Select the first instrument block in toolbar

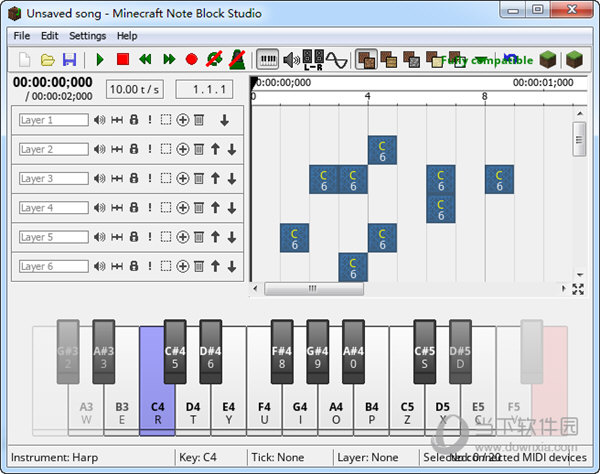coord(366,59)
